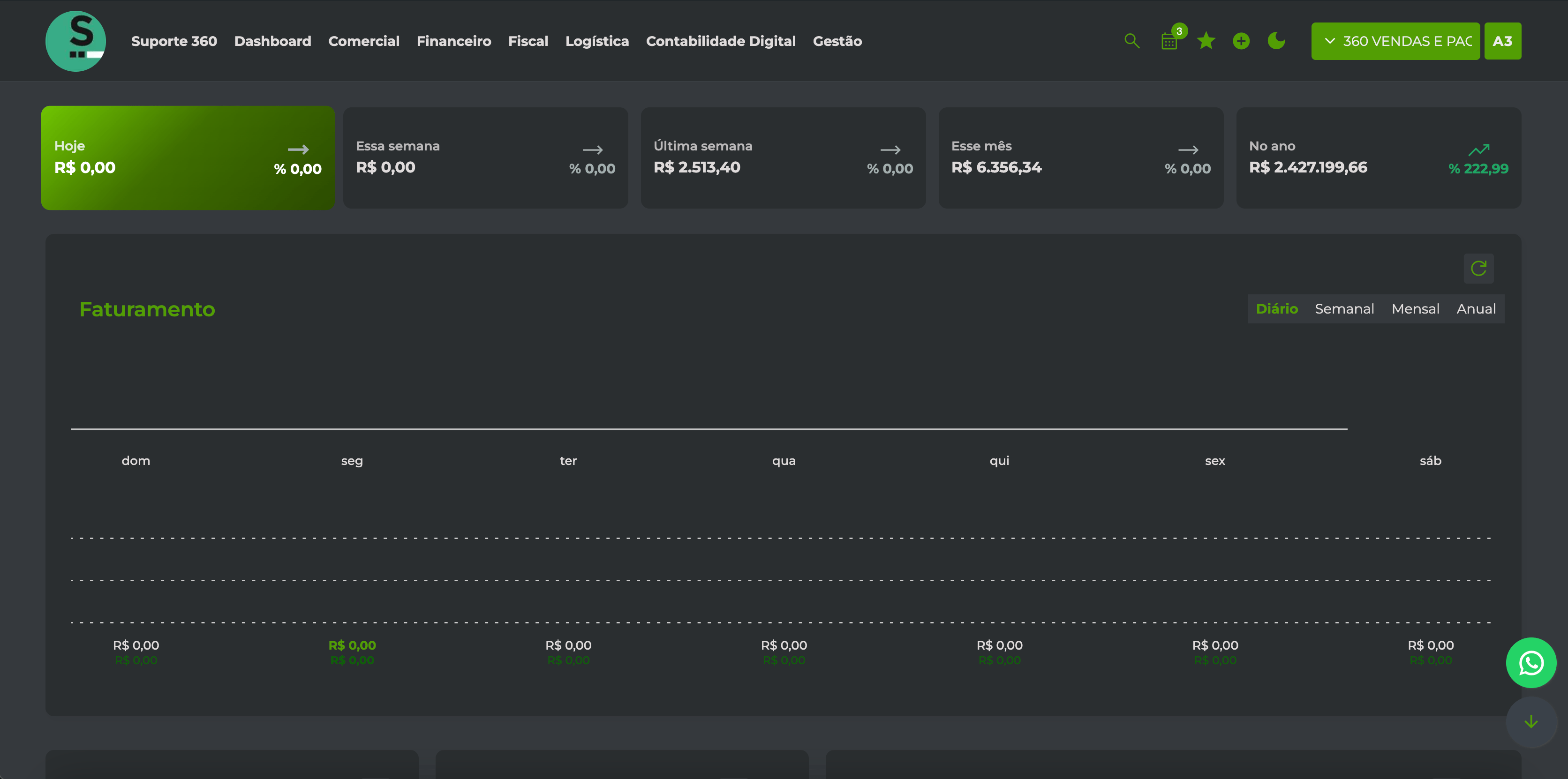Select the No ano summary card

pos(1379,157)
